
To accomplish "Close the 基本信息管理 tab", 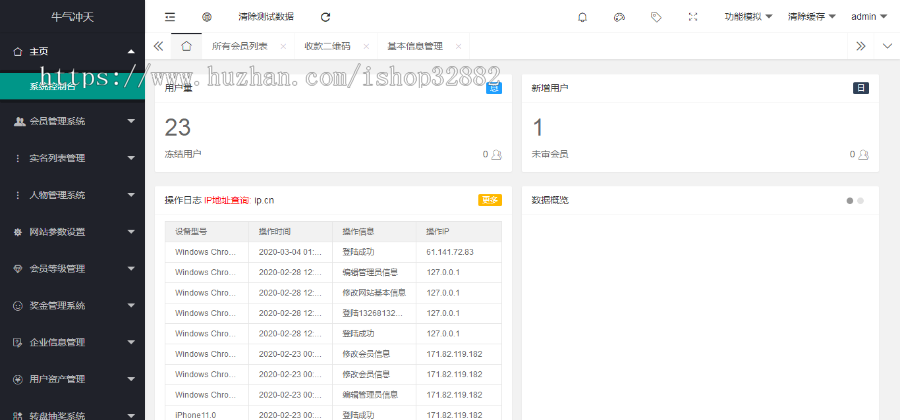I will (x=458, y=47).
